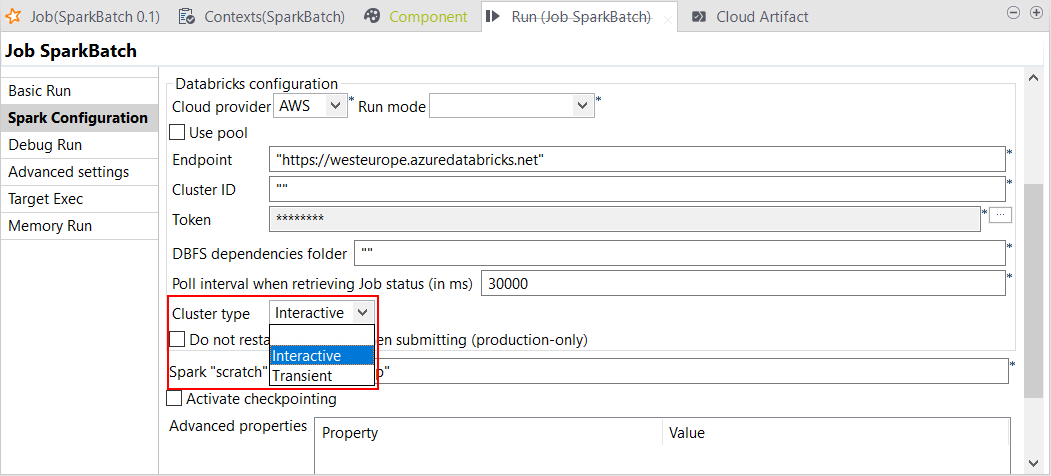This screenshot has width=1051, height=476.
Task: Minimize the view panel
Action: pos(1012,13)
